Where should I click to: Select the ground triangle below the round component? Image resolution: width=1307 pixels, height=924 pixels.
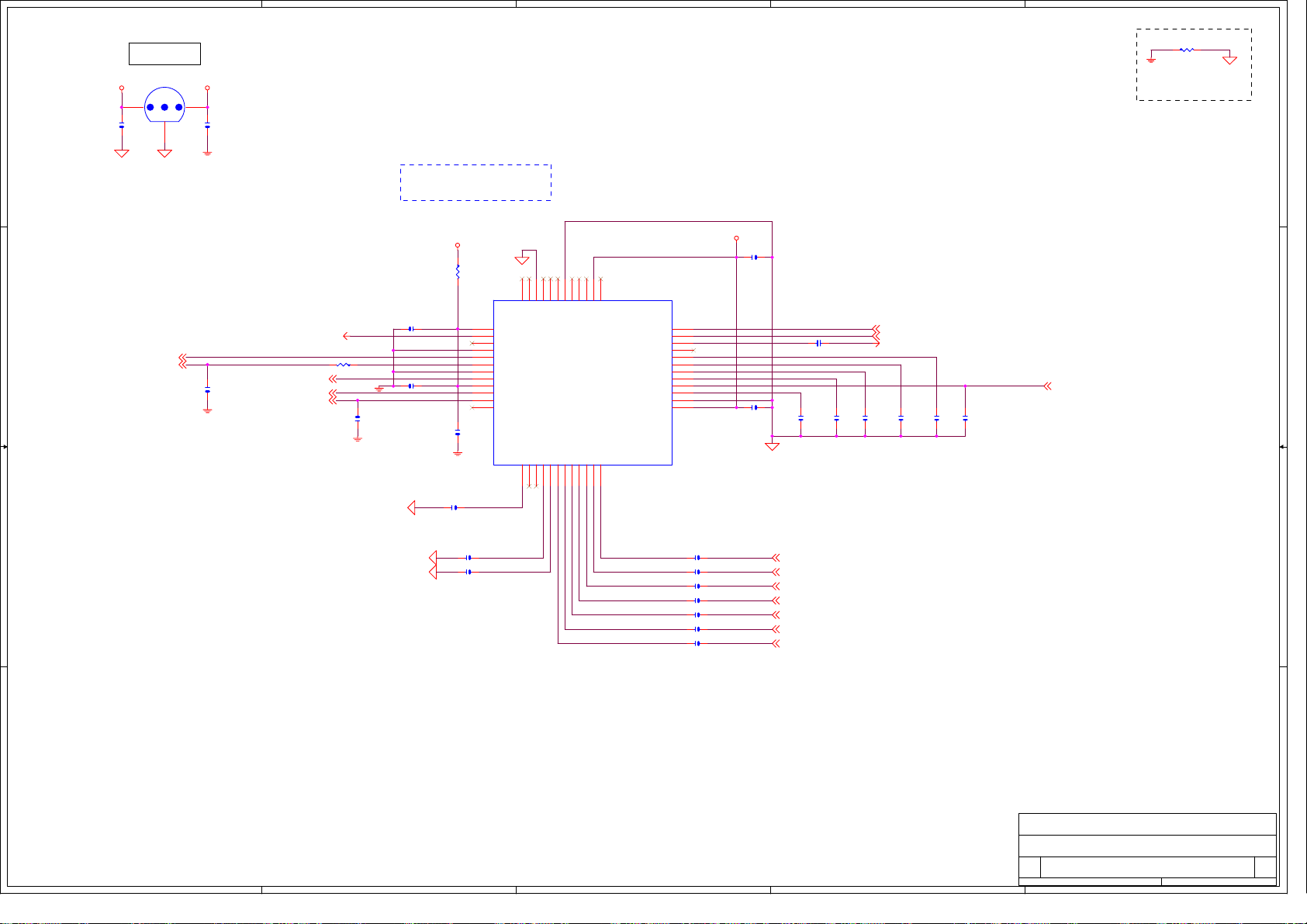164,153
